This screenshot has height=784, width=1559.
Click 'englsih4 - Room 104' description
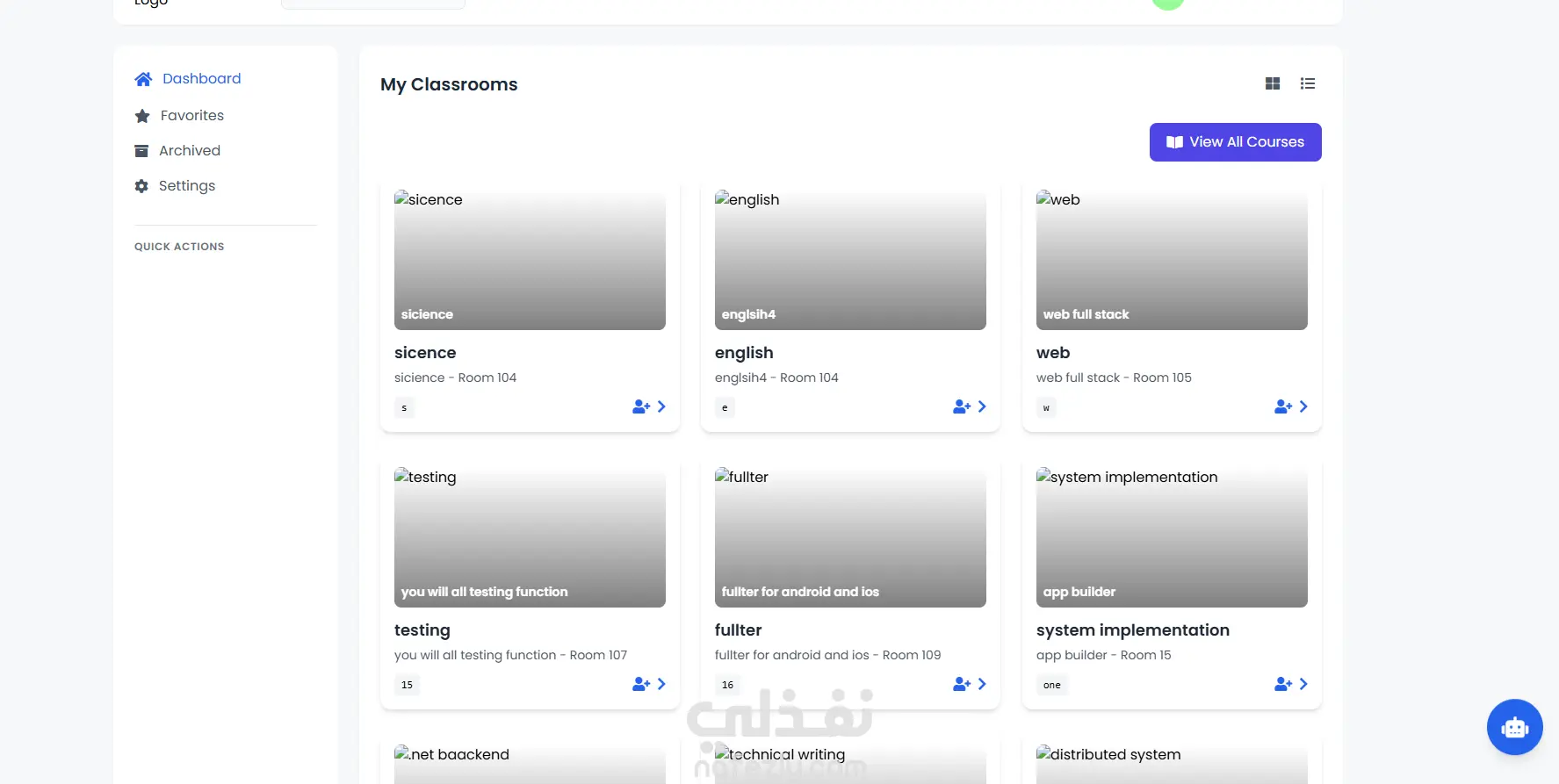(776, 378)
